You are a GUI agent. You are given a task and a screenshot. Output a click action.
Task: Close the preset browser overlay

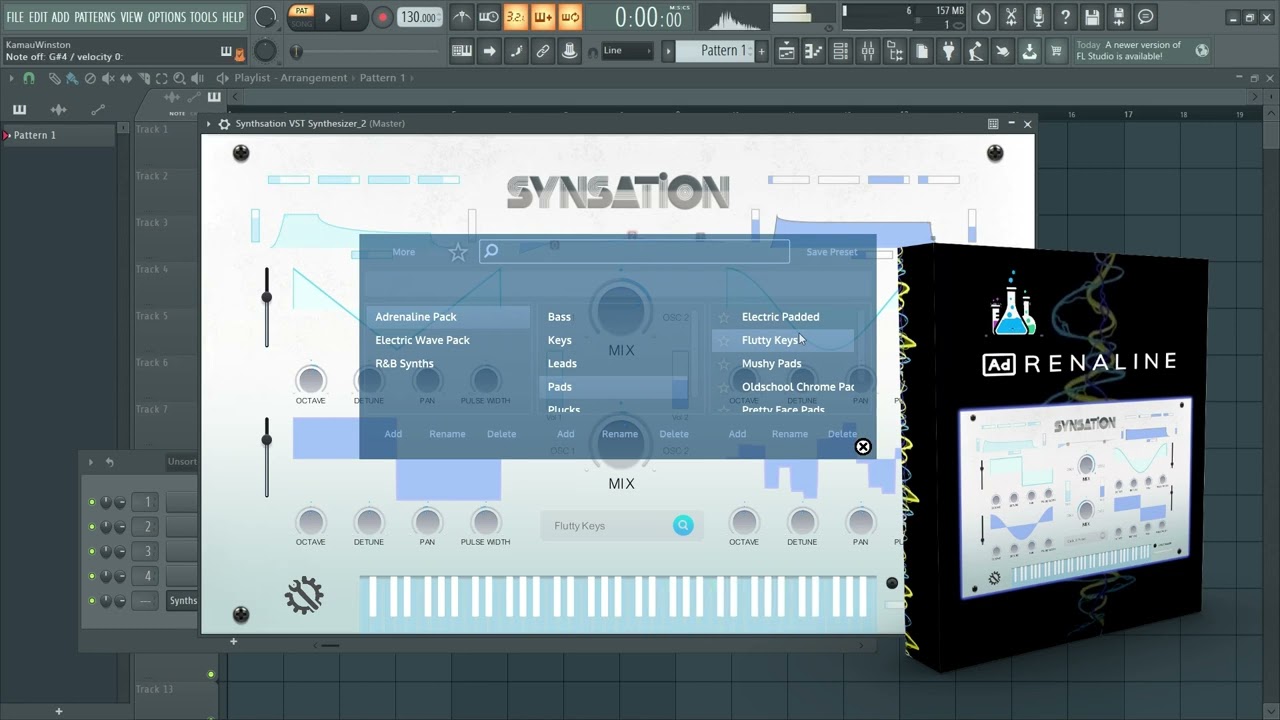coord(863,447)
